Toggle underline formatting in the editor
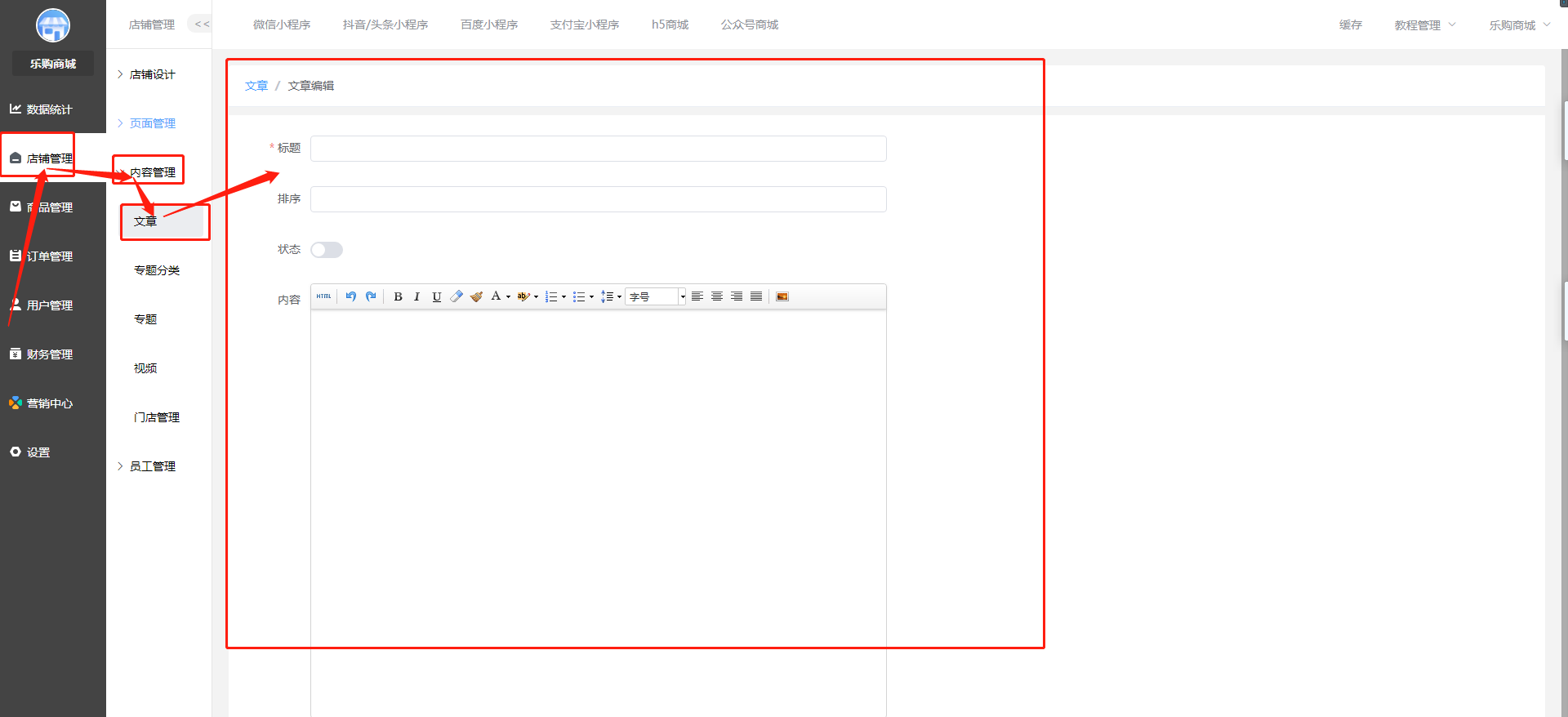Viewport: 1568px width, 717px height. pos(437,296)
